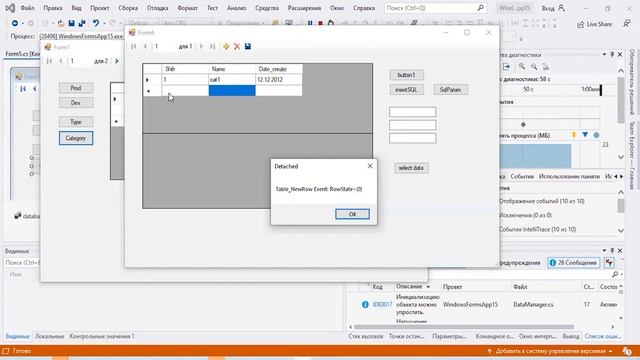Go to last record in Form6 navigator

click(x=212, y=47)
